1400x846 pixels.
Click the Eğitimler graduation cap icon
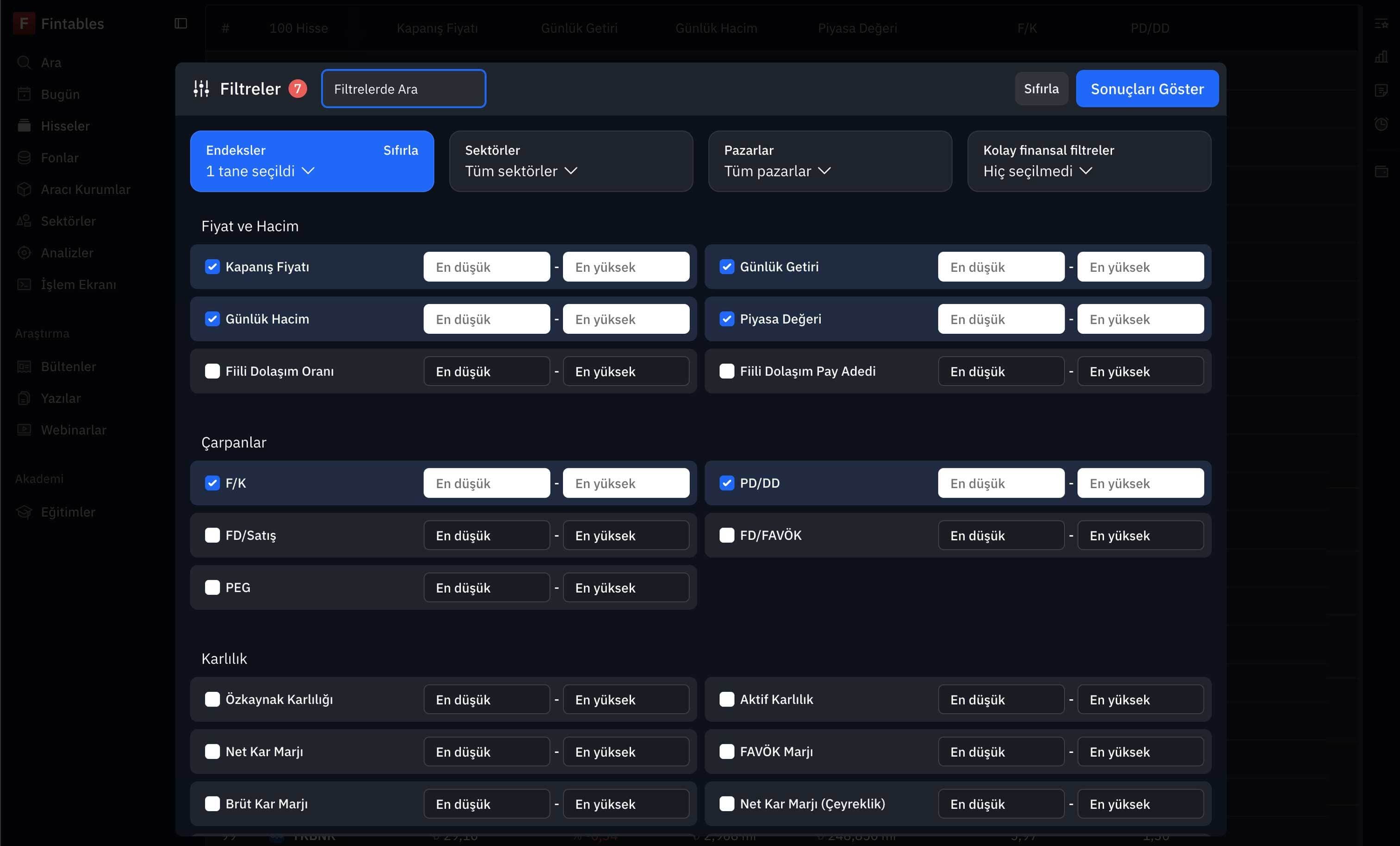coord(24,512)
